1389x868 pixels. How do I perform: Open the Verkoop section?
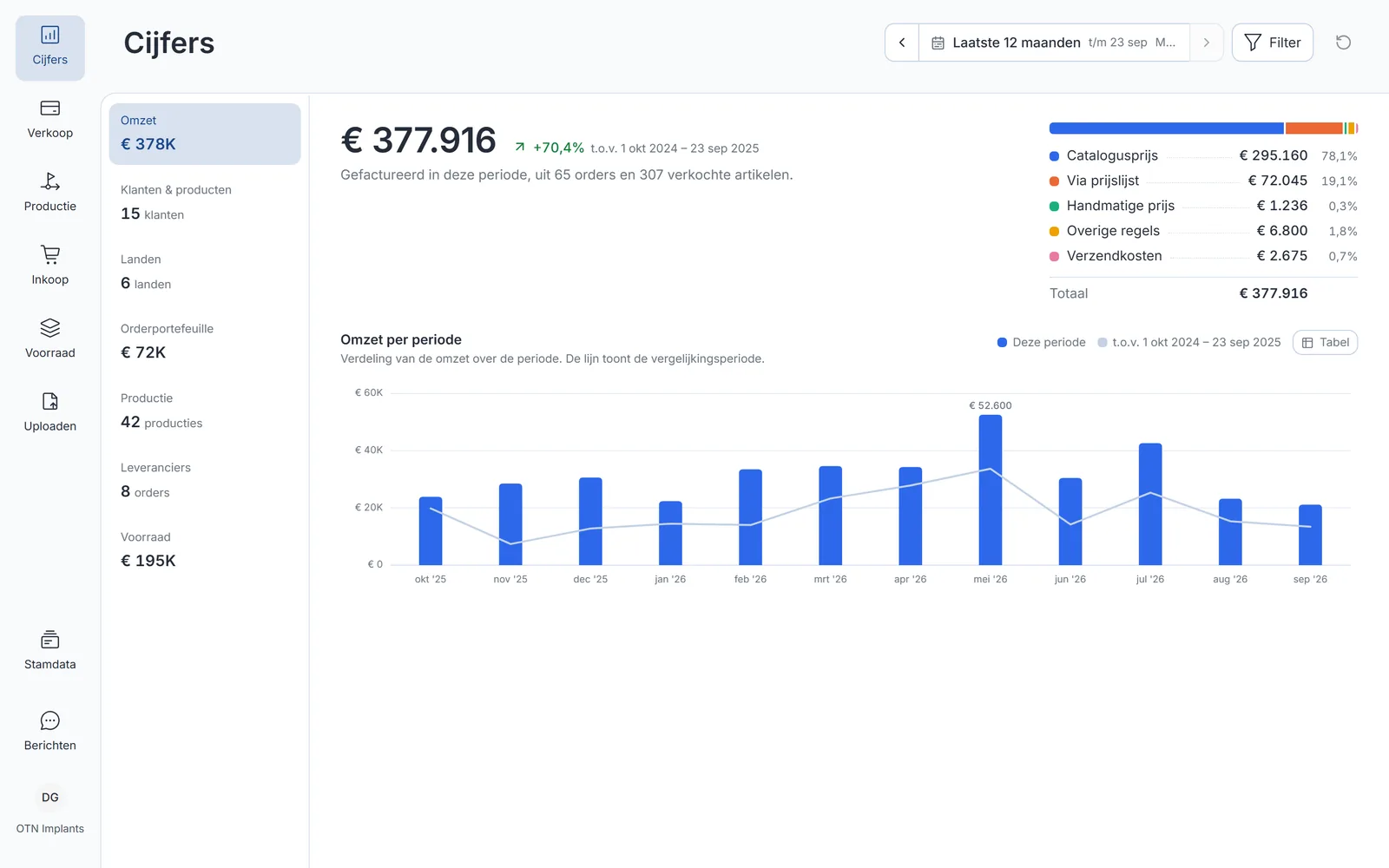point(50,121)
